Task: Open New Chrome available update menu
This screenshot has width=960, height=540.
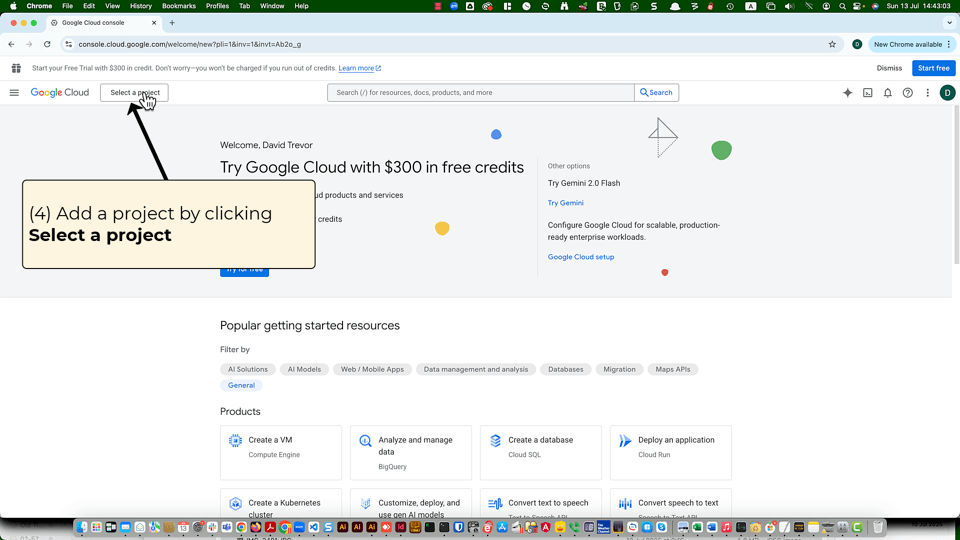Action: tap(912, 44)
